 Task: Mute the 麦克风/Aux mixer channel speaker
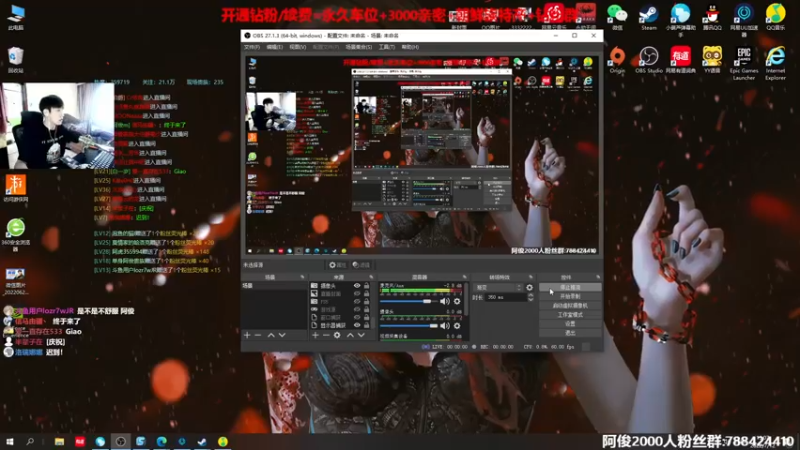(445, 302)
